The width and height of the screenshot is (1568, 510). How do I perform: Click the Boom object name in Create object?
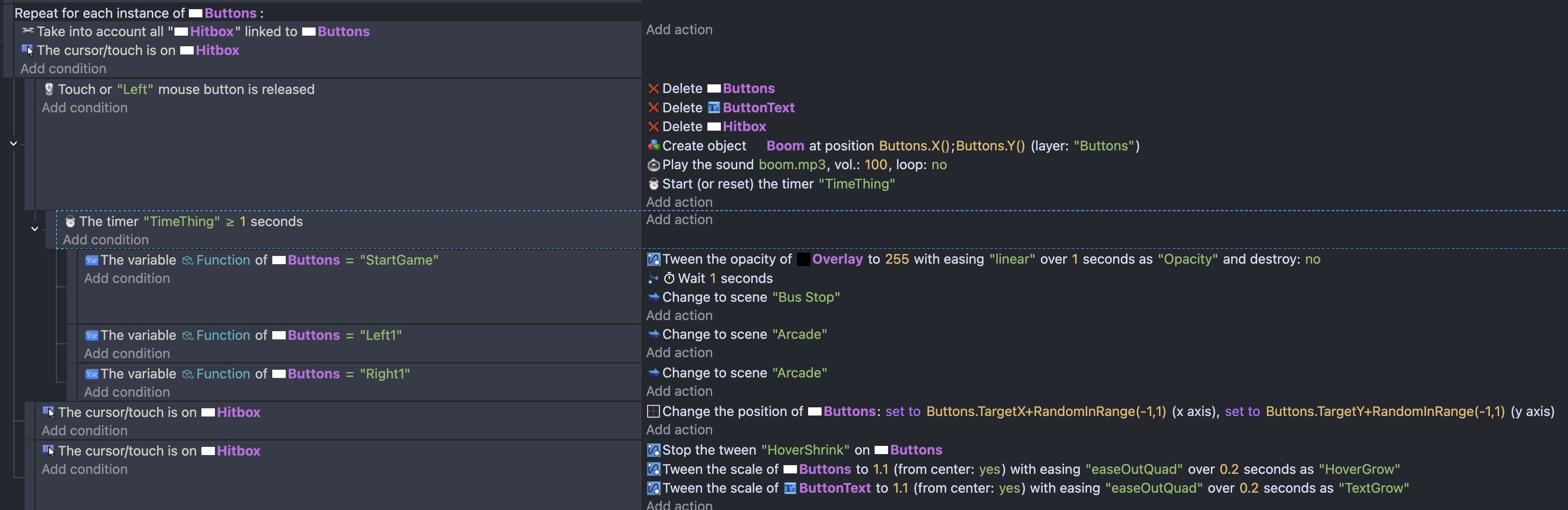pos(784,146)
